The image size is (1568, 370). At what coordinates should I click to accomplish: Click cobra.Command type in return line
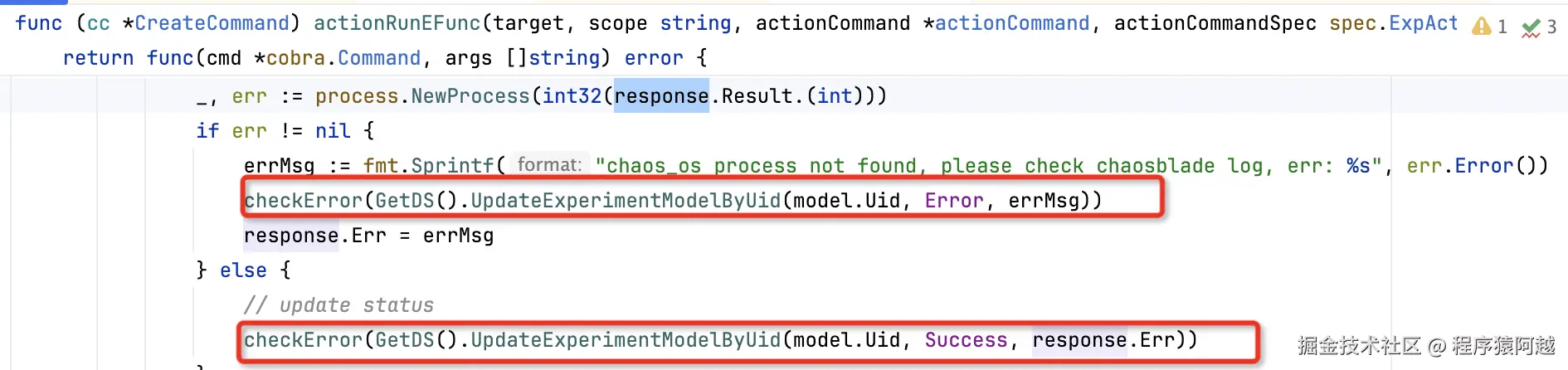343,58
